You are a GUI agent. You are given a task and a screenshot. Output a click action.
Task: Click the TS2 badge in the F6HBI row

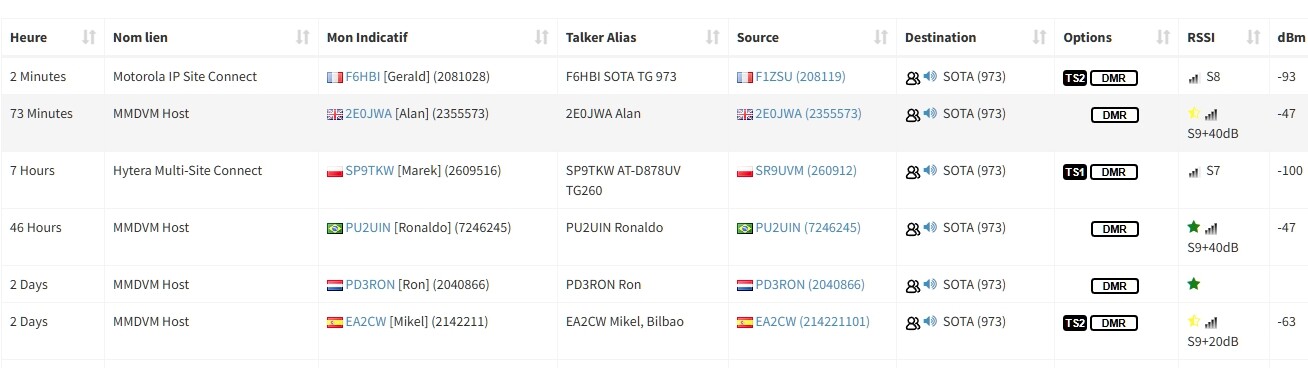click(x=1074, y=78)
